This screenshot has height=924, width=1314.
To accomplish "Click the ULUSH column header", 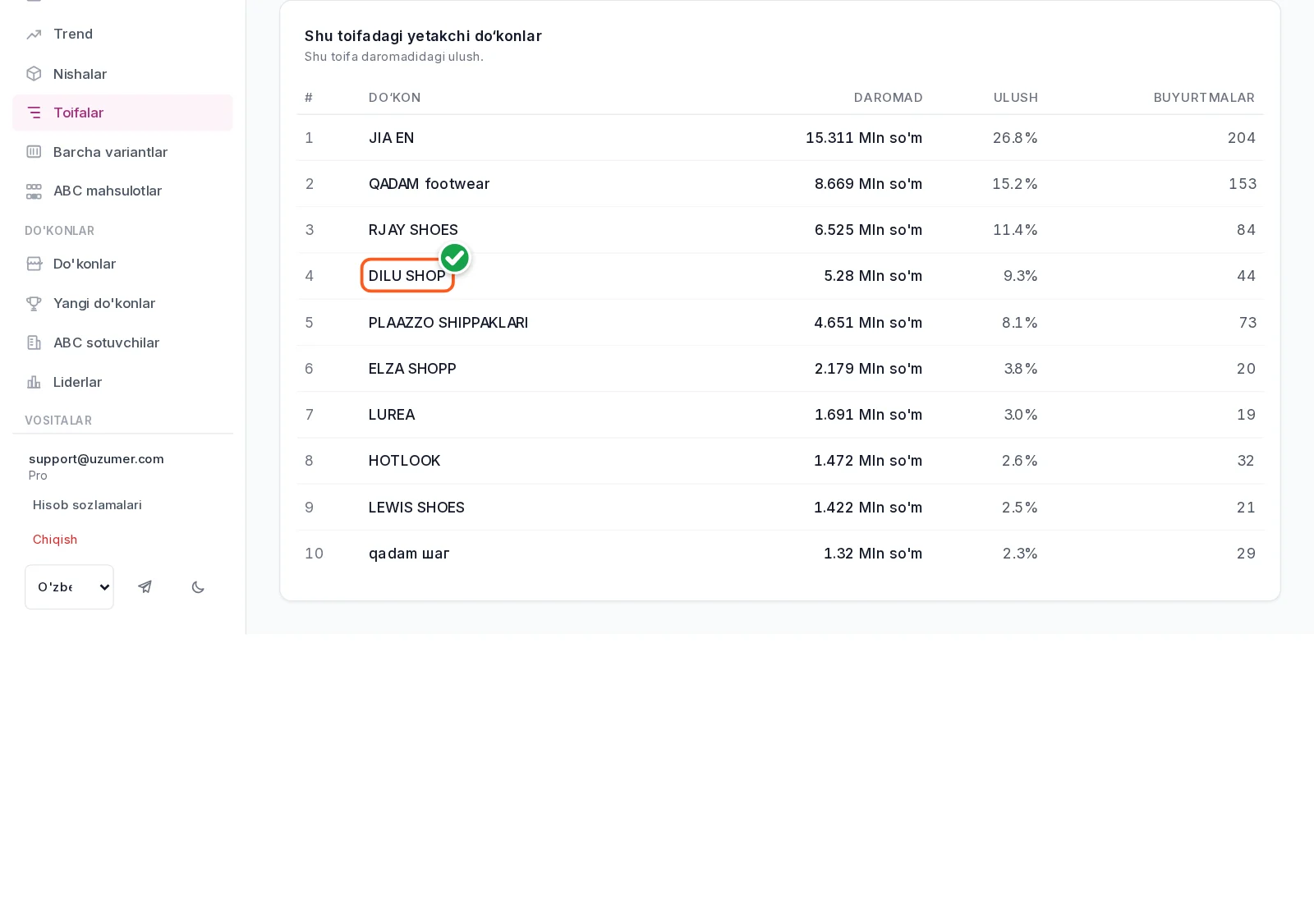I will [x=1015, y=98].
